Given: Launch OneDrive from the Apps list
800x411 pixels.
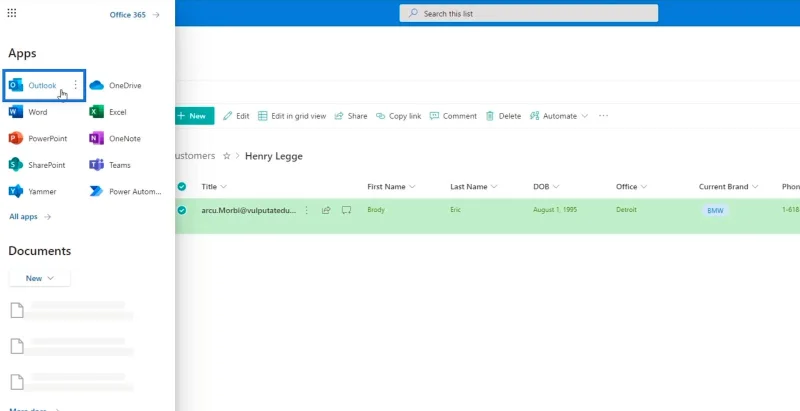Looking at the screenshot, I should 115,86.
